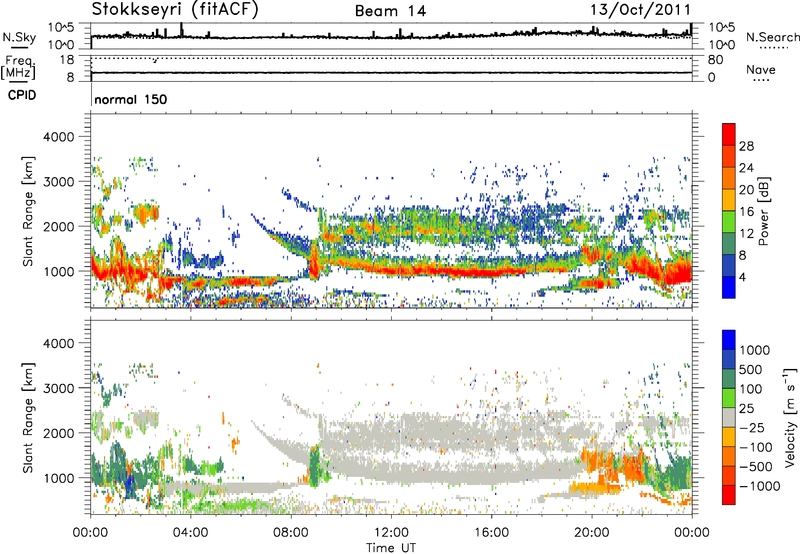Select the 'Time UT' axis title

pos(391,548)
